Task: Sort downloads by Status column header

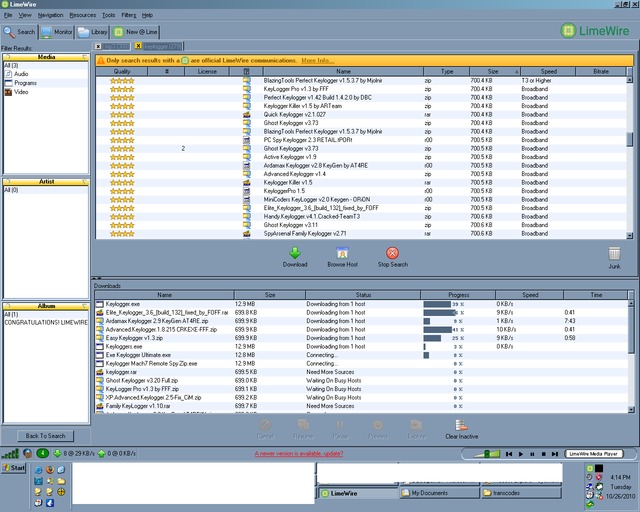Action: coord(363,295)
